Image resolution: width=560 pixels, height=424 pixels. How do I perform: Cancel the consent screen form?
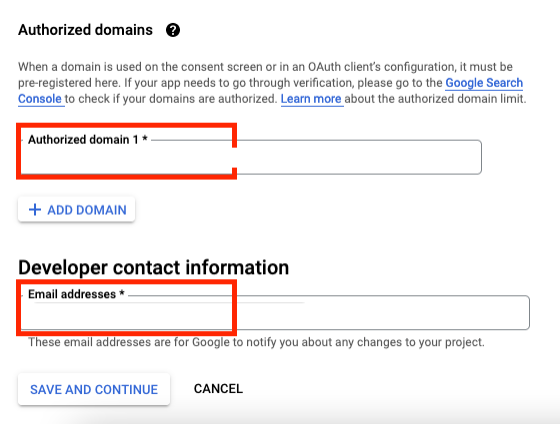[x=218, y=389]
